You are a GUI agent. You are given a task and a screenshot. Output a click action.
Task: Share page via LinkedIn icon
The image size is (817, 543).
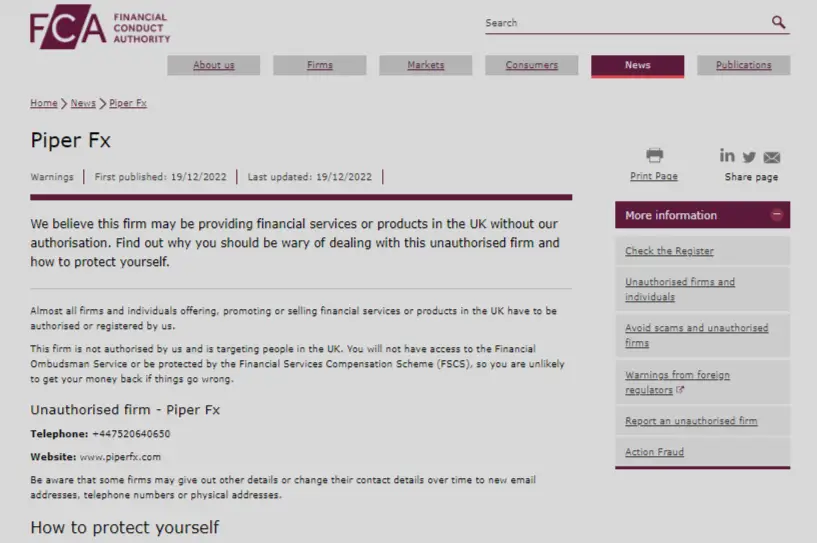(727, 155)
